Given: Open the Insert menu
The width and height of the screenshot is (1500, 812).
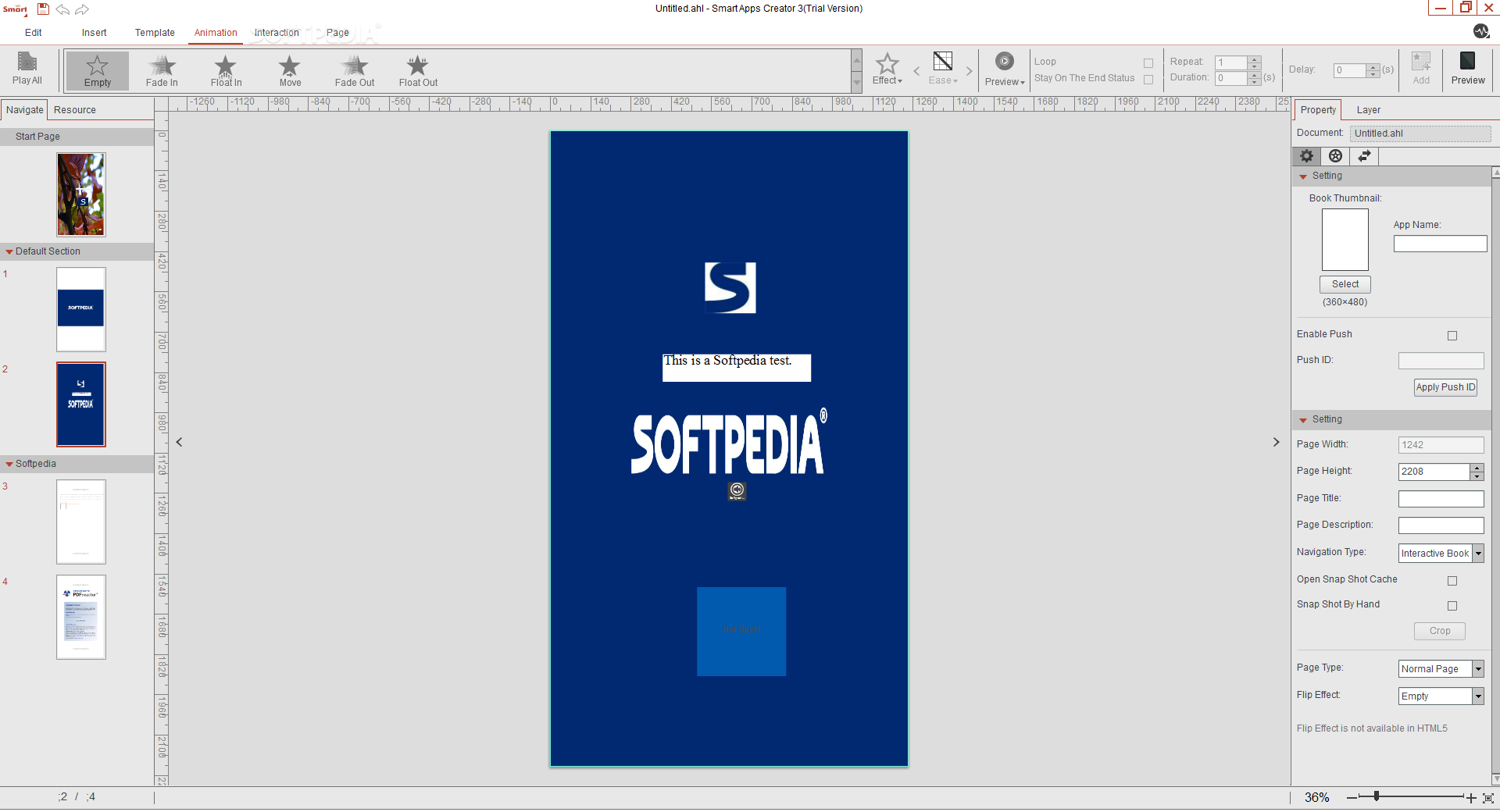Looking at the screenshot, I should [x=94, y=33].
